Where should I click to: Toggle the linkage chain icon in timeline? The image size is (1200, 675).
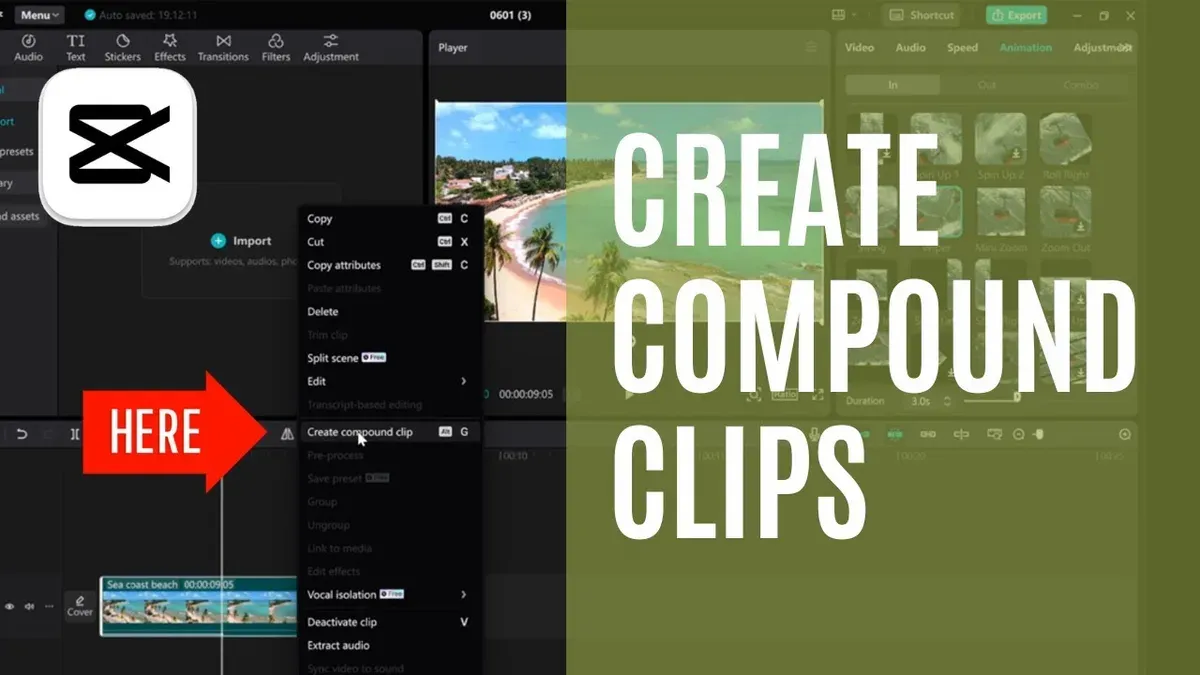pos(928,434)
